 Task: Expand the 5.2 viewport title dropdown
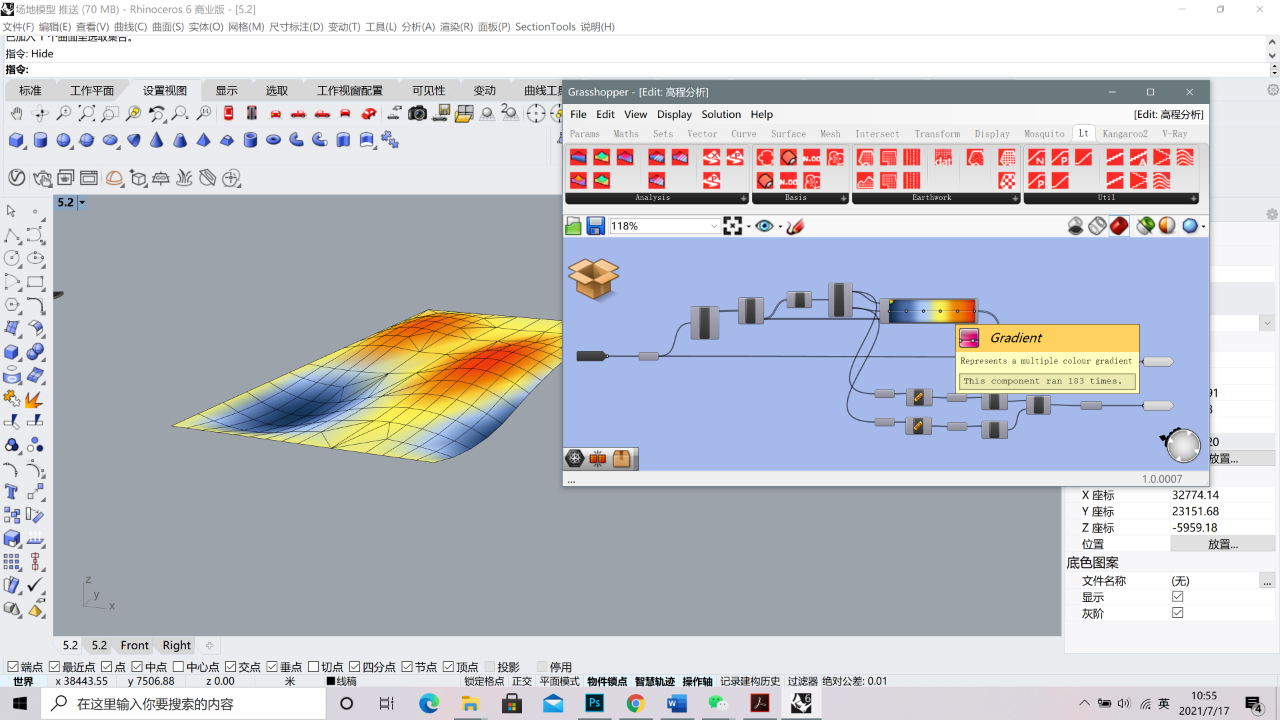pos(82,202)
